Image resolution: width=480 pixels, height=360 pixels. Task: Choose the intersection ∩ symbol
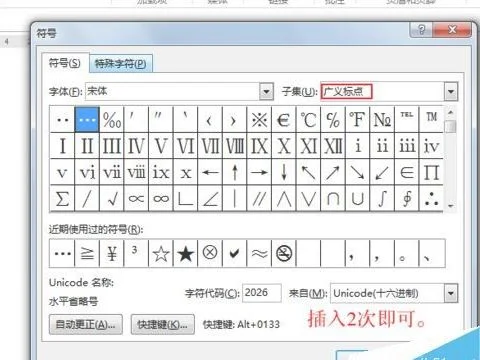point(333,198)
